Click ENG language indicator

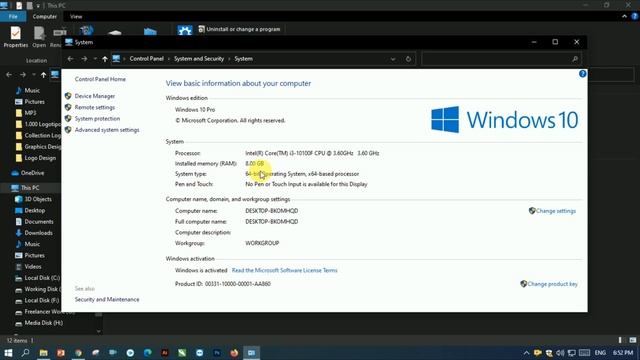pos(600,353)
